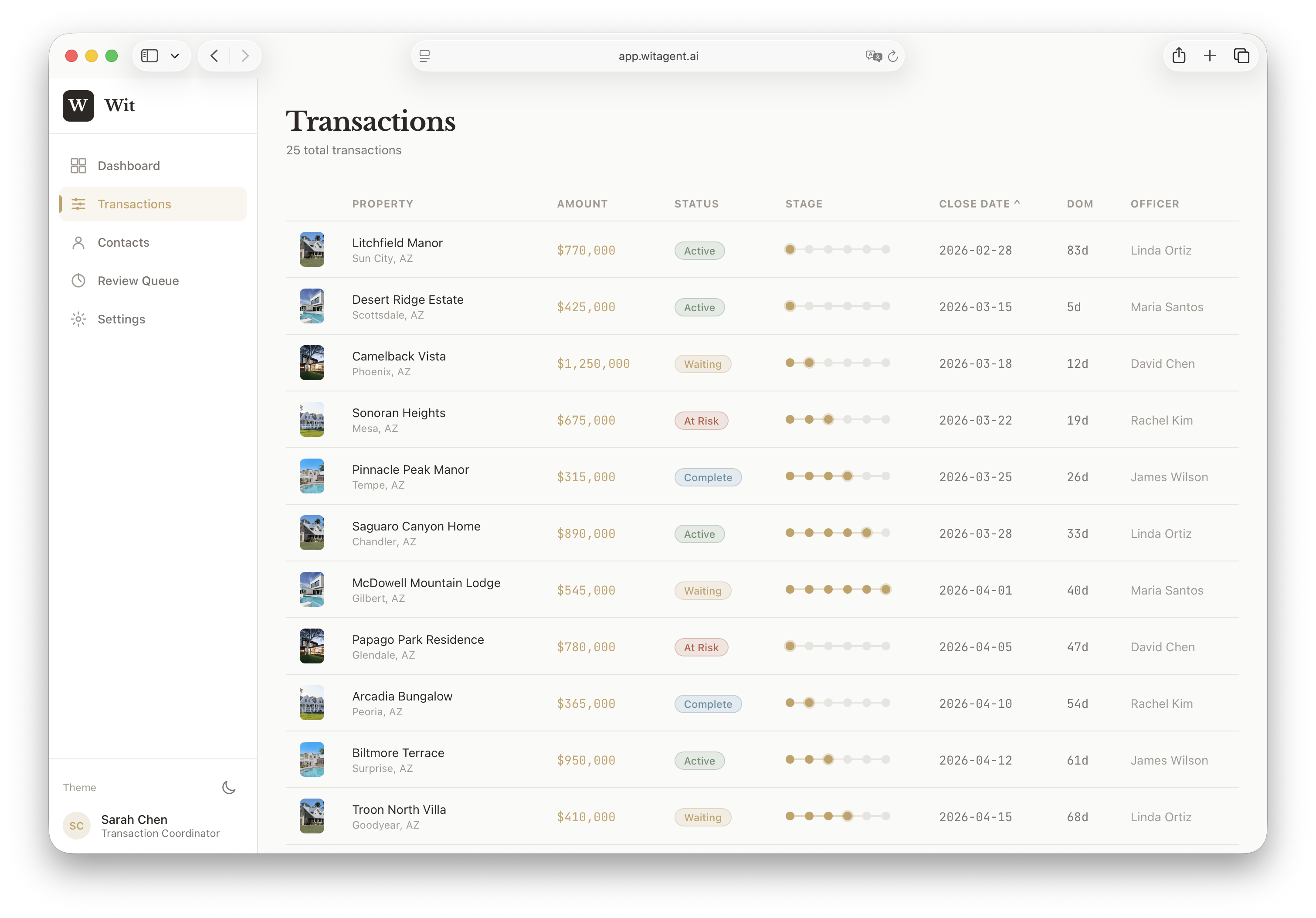
Task: Click the page reload icon
Action: click(x=893, y=56)
